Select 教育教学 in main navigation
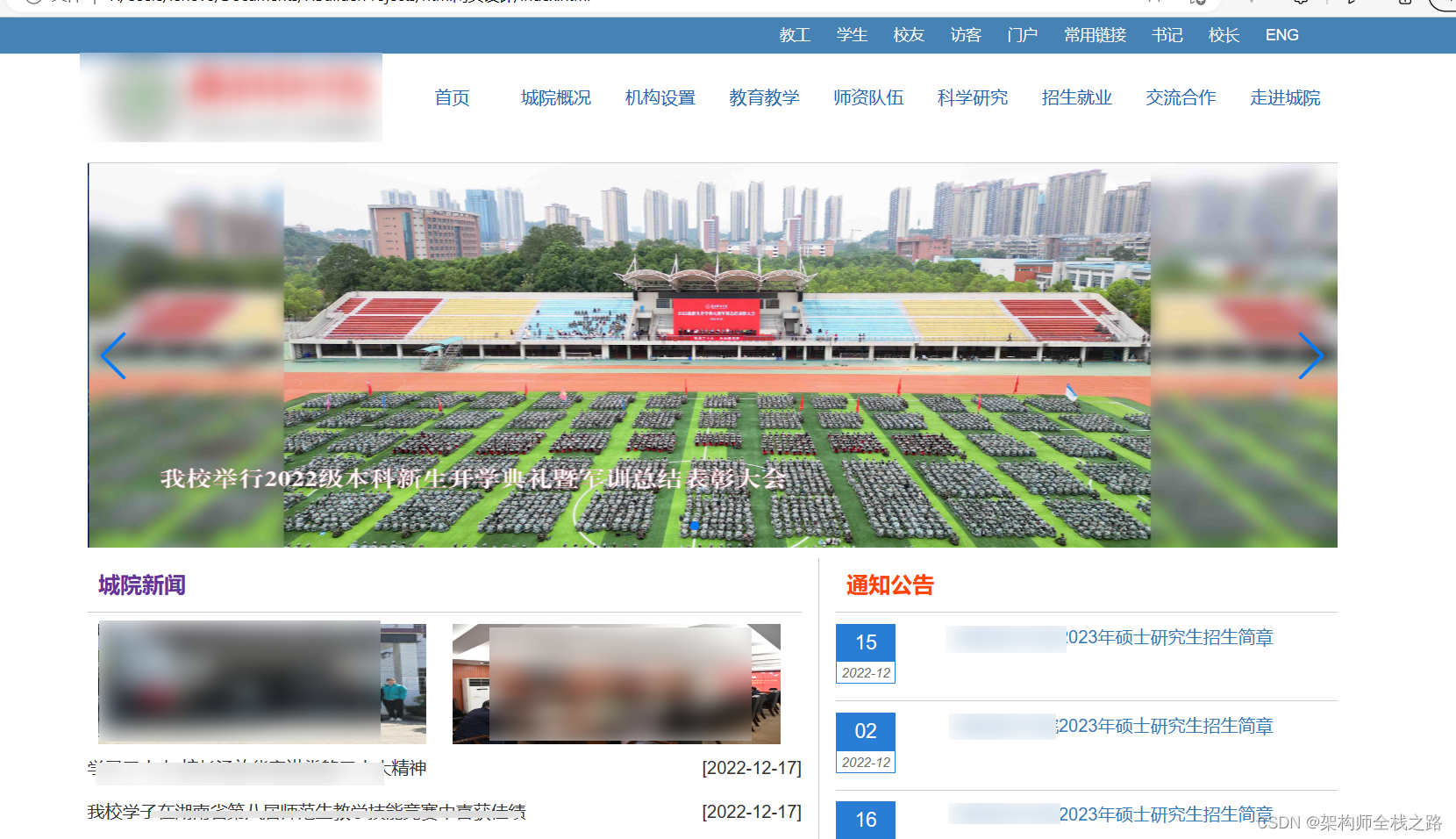 point(764,97)
